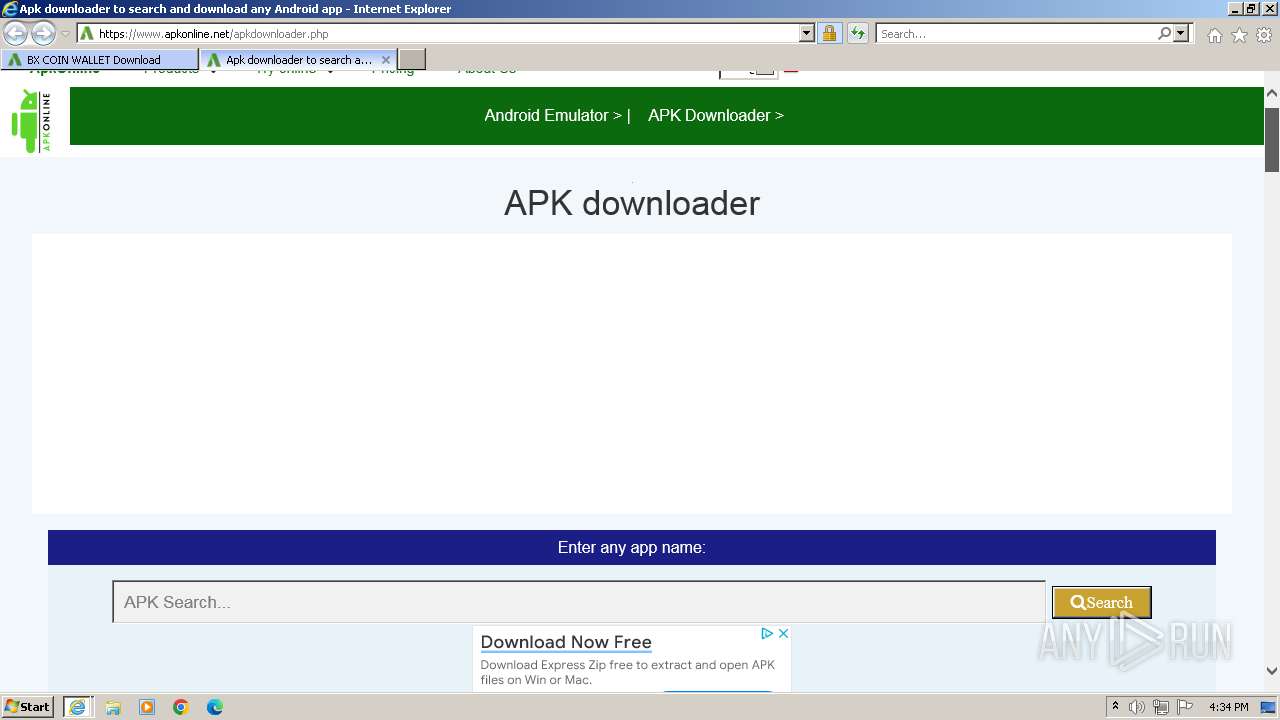The width and height of the screenshot is (1280, 720).
Task: Click the network tray icon
Action: [x=1161, y=707]
